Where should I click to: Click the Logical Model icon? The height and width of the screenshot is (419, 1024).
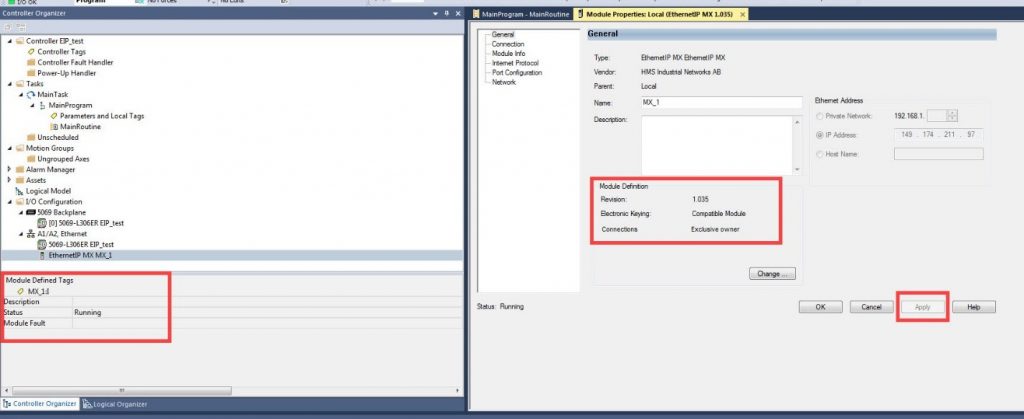tap(20, 191)
